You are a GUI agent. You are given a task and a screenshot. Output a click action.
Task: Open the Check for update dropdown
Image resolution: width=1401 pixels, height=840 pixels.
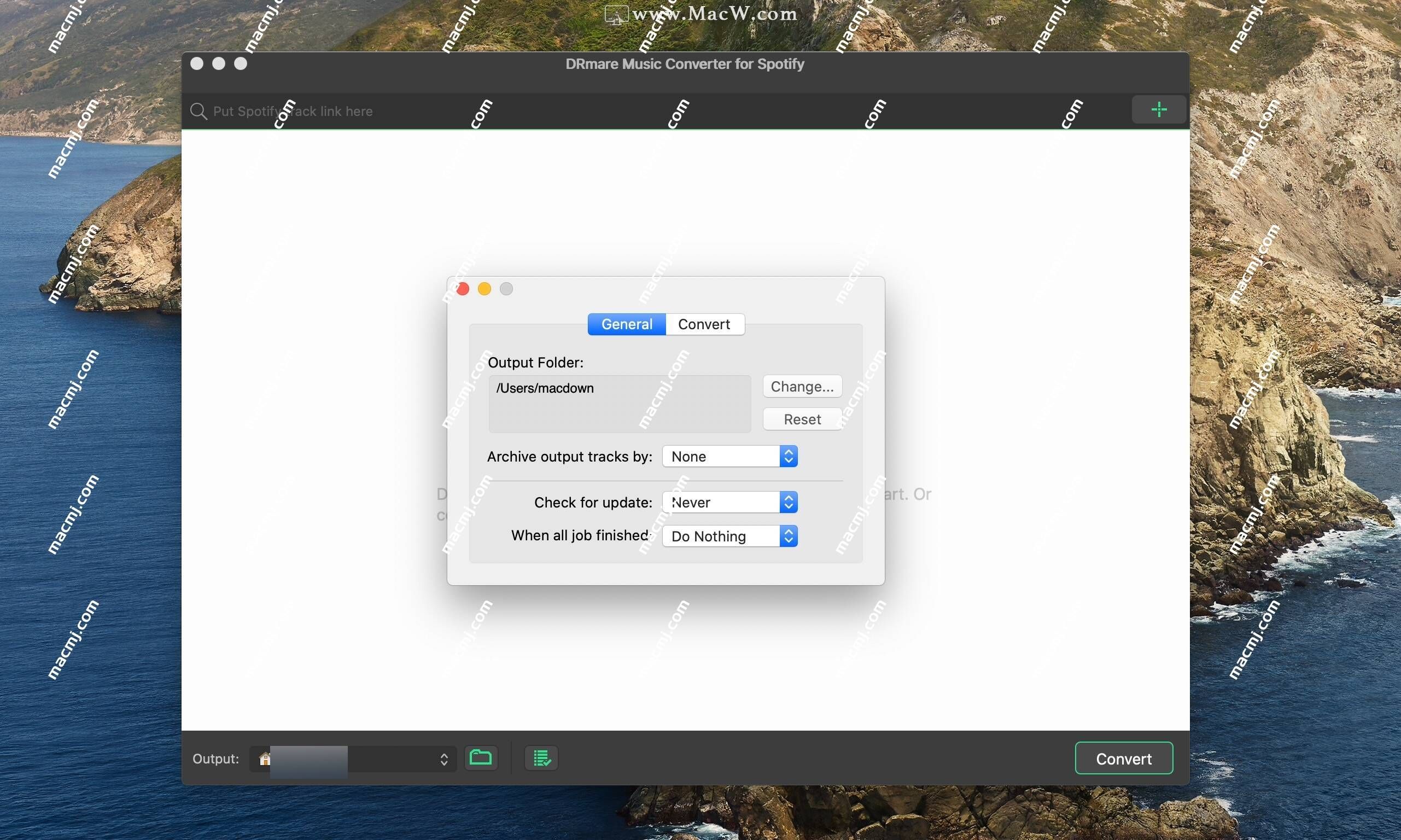tap(730, 502)
